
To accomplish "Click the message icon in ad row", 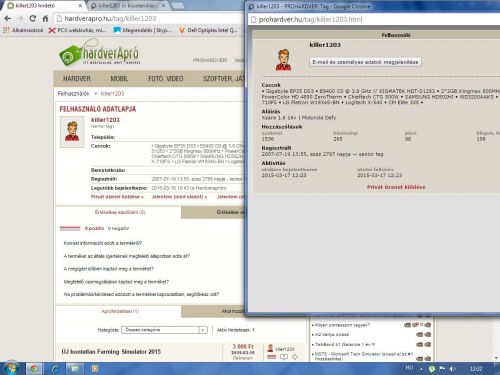I will 284,357.
